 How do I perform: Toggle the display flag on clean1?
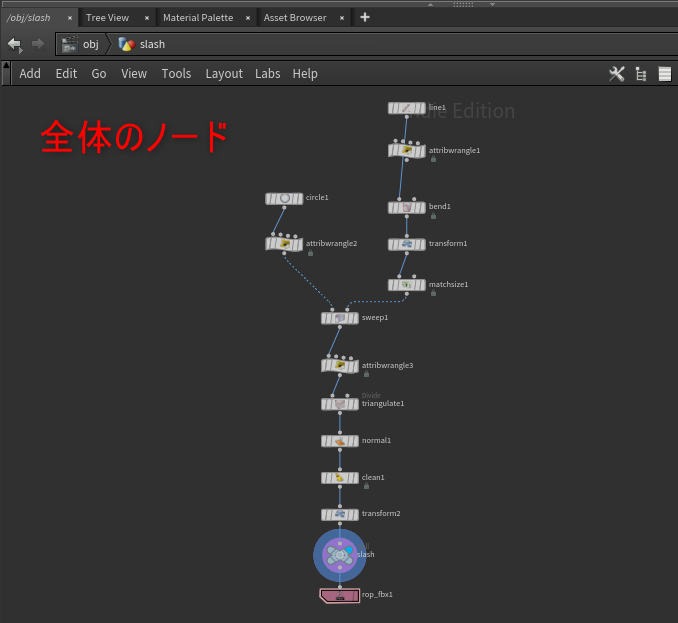click(x=355, y=478)
